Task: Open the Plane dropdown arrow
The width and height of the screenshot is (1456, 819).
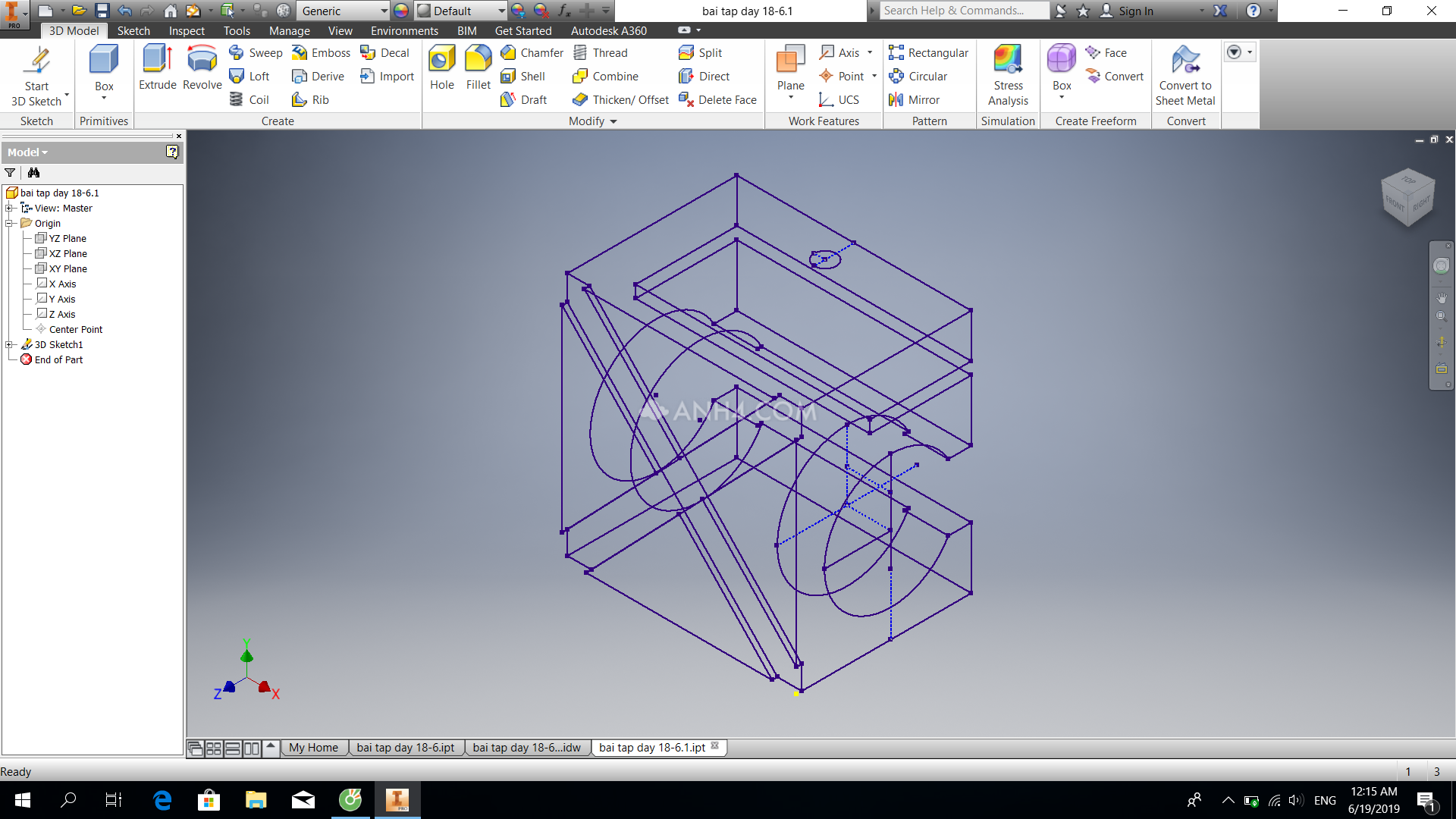Action: [x=791, y=98]
